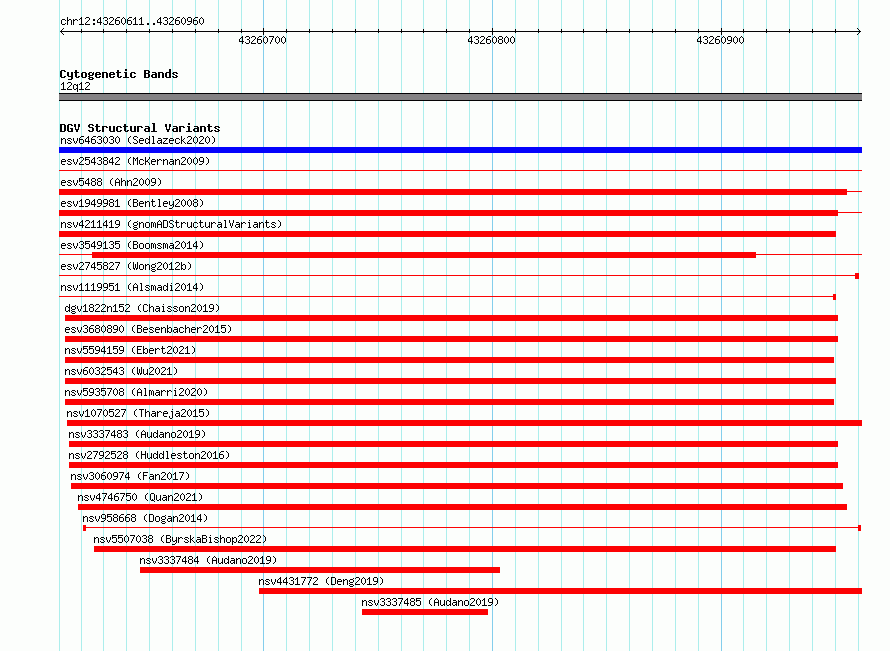Open esv2543842 (McKernan2009) variant
The width and height of the screenshot is (890, 651).
[135, 161]
